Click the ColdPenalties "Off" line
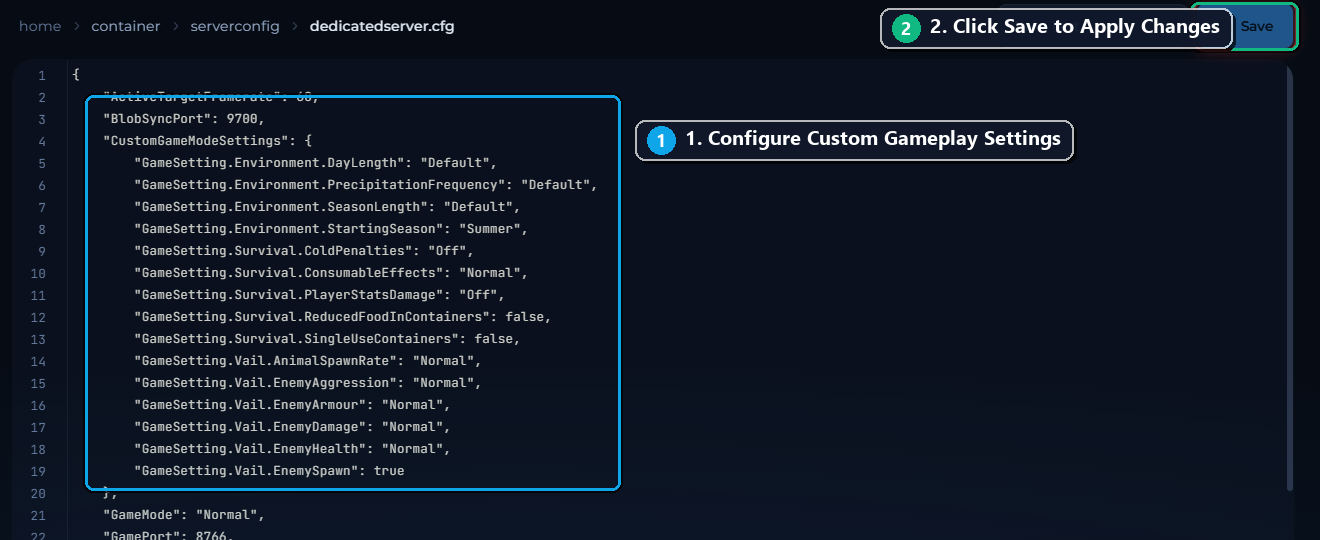The image size is (1320, 540). [304, 251]
